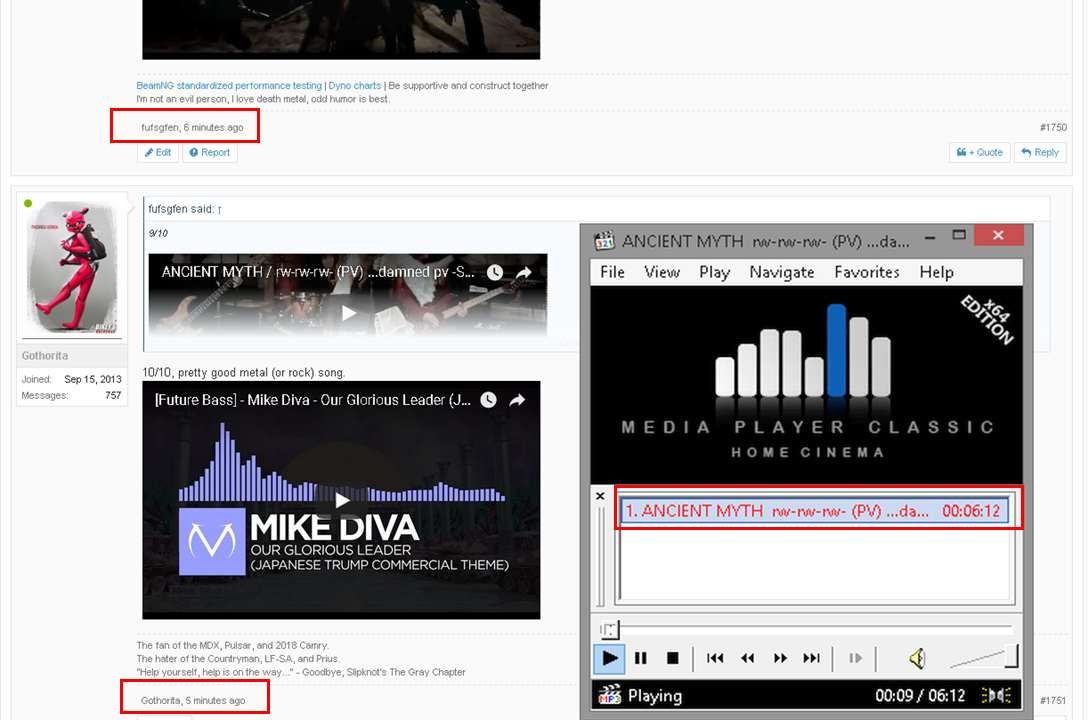Click the frame-step button in player

[856, 658]
